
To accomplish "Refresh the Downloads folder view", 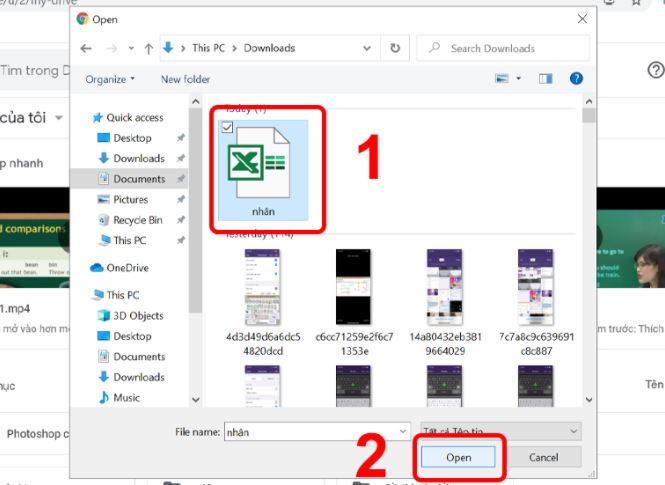I will click(395, 48).
